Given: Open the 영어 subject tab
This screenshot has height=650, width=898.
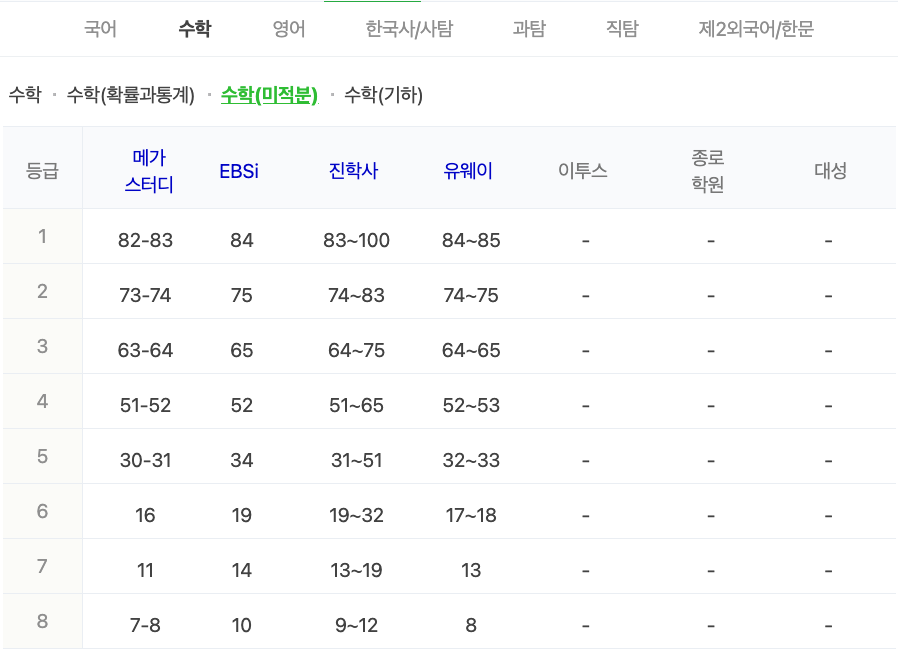Looking at the screenshot, I should 287,29.
